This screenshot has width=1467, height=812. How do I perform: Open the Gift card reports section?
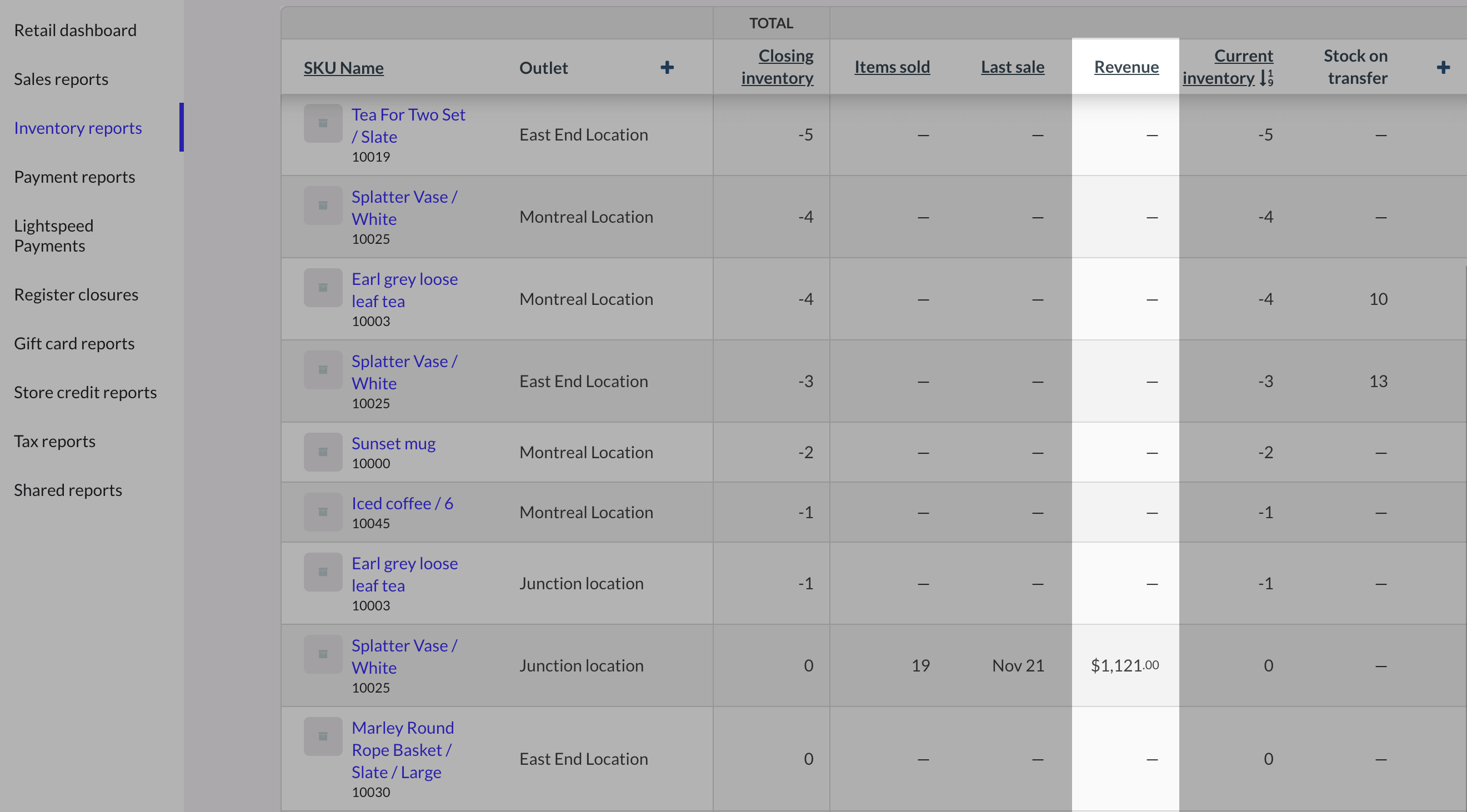74,343
